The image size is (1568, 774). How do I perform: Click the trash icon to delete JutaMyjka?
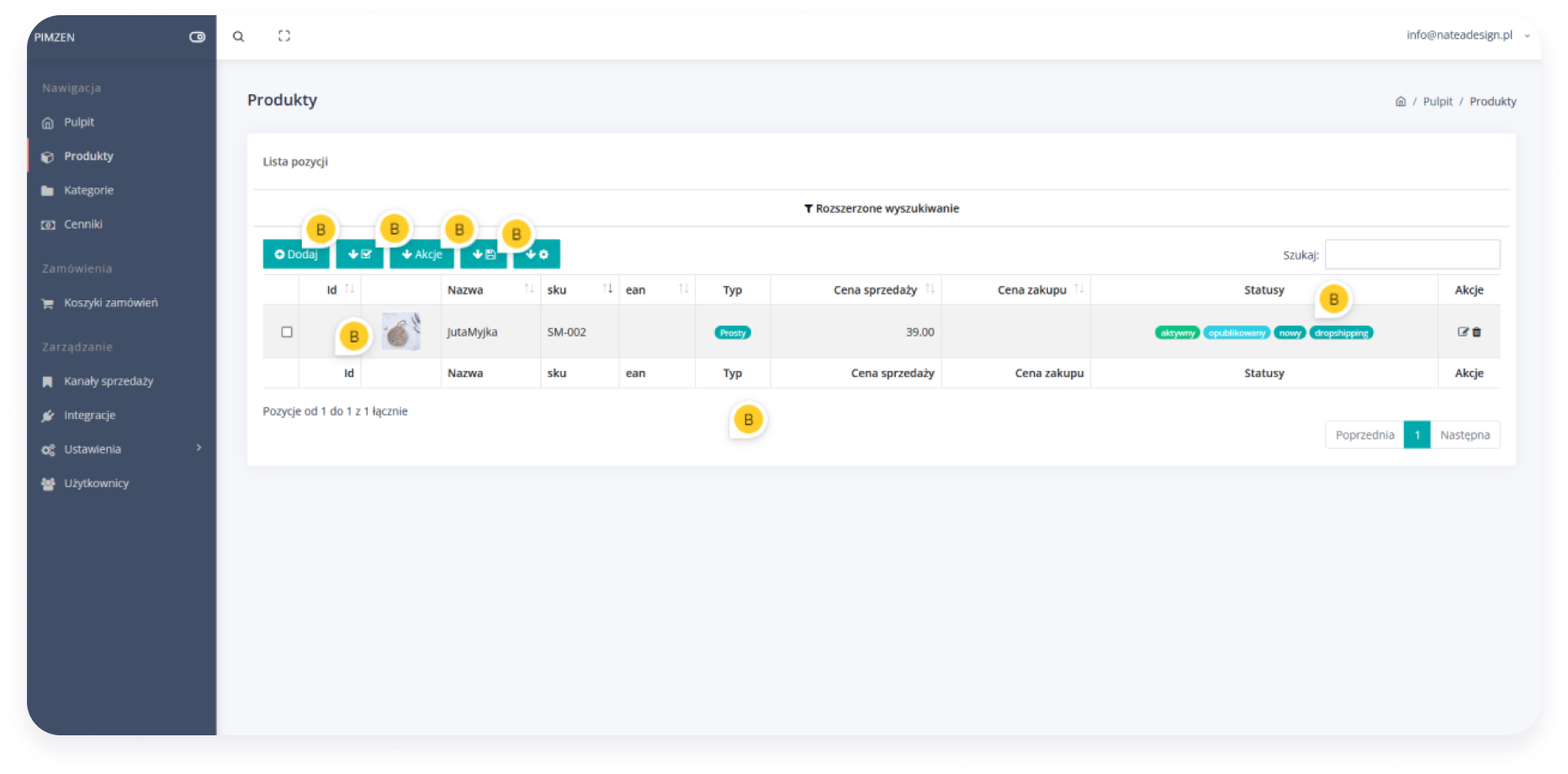click(x=1476, y=332)
